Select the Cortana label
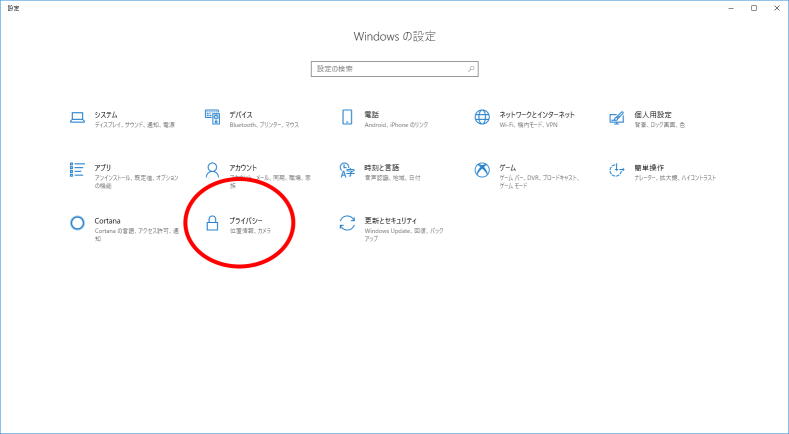This screenshot has height=434, width=789. tap(107, 221)
